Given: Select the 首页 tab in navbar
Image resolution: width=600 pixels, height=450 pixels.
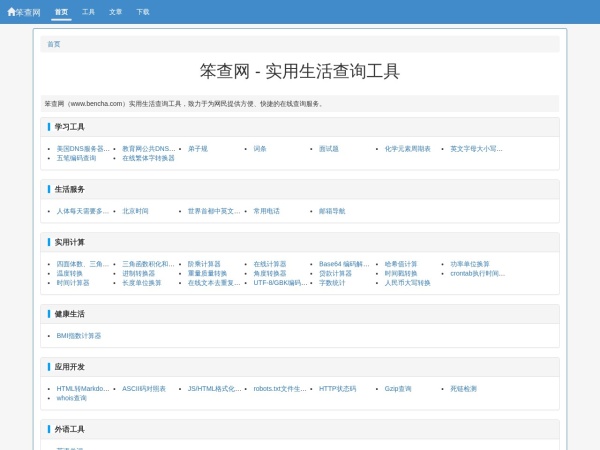Looking at the screenshot, I should pyautogui.click(x=61, y=12).
